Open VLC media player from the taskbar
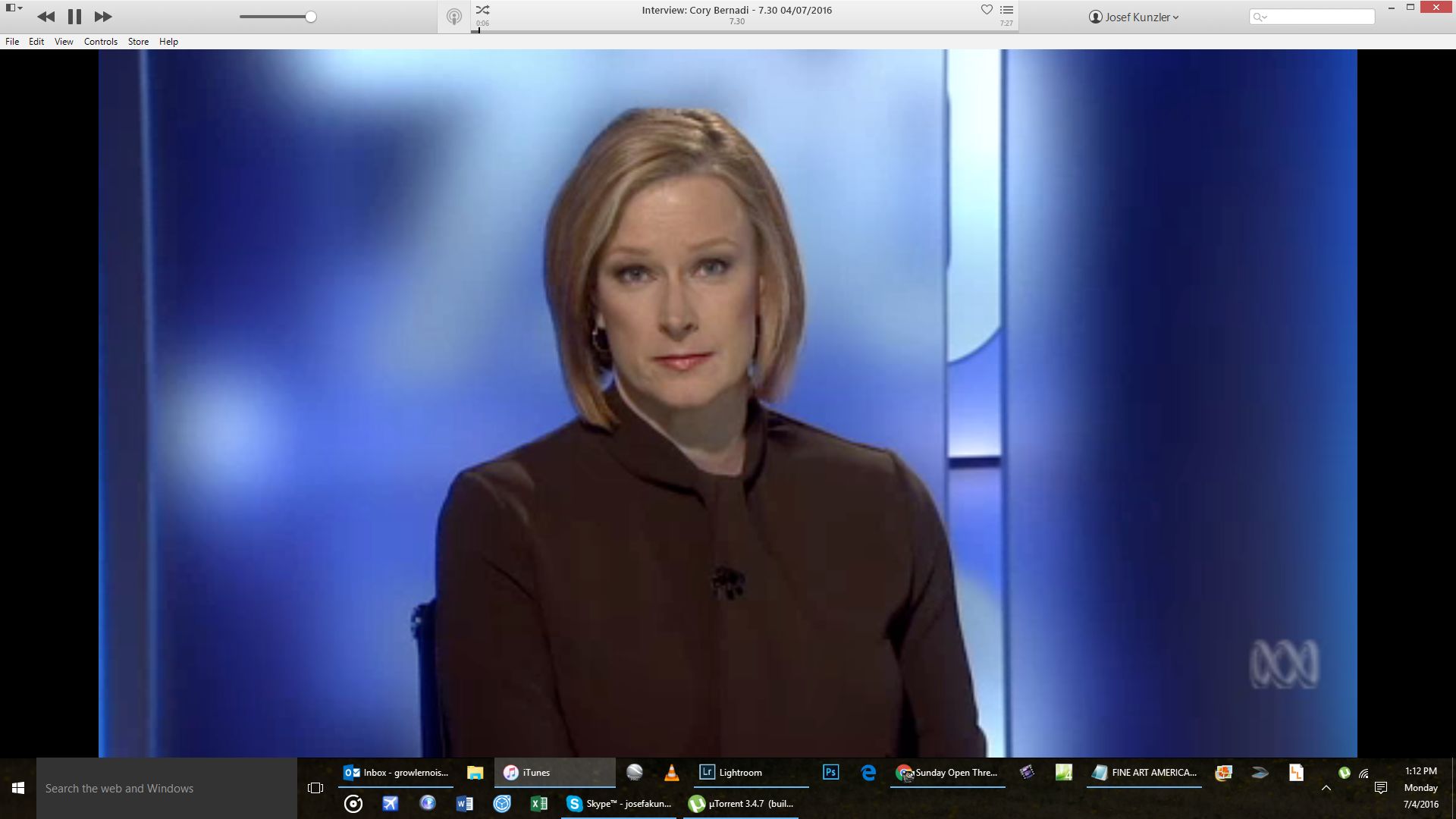Screen dimensions: 1456x819 671,773
